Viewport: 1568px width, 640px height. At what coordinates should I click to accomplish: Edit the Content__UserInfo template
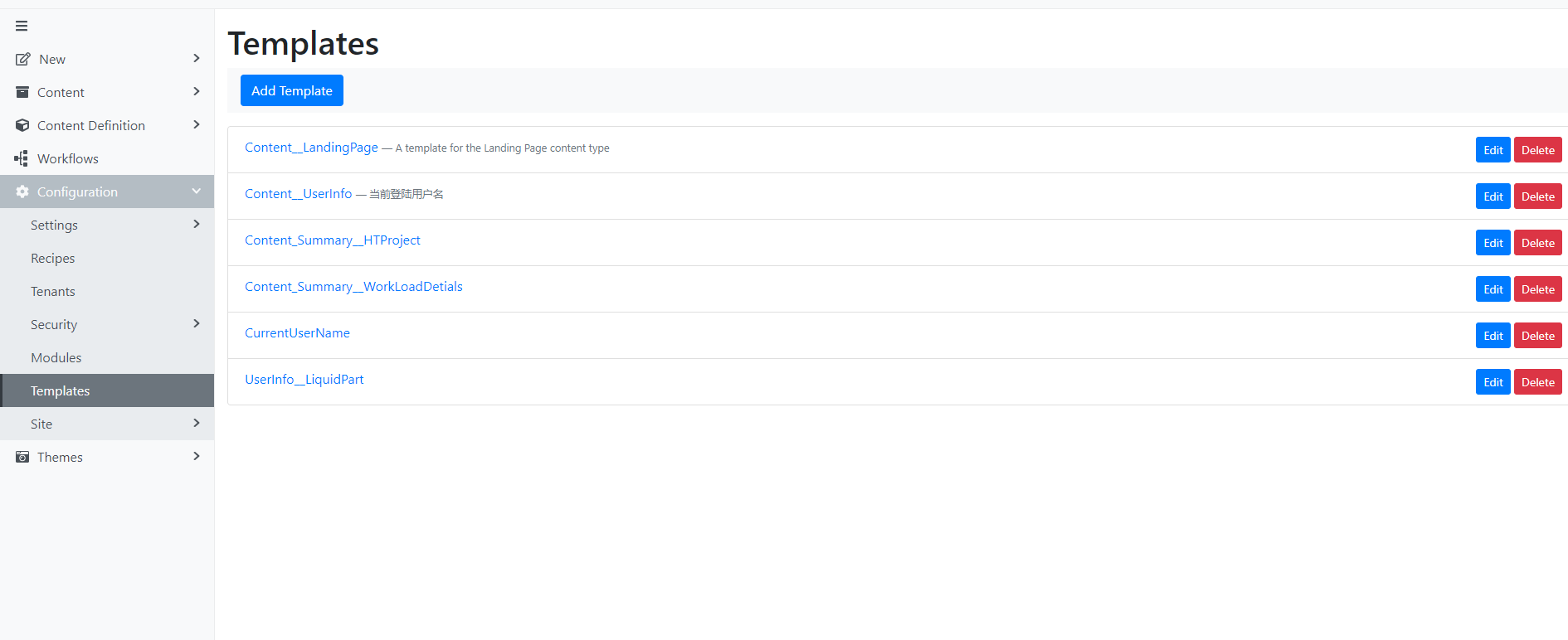1493,196
